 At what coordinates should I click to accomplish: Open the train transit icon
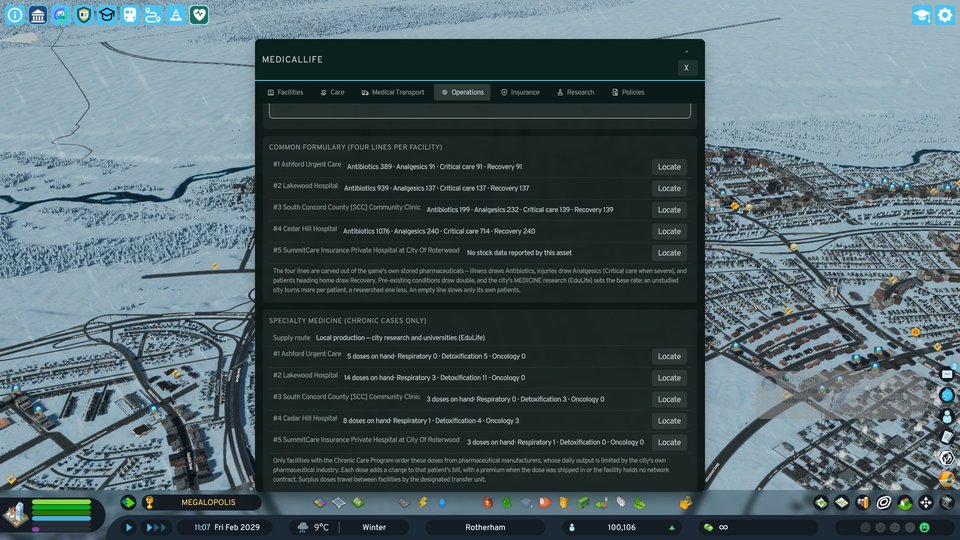[x=130, y=15]
